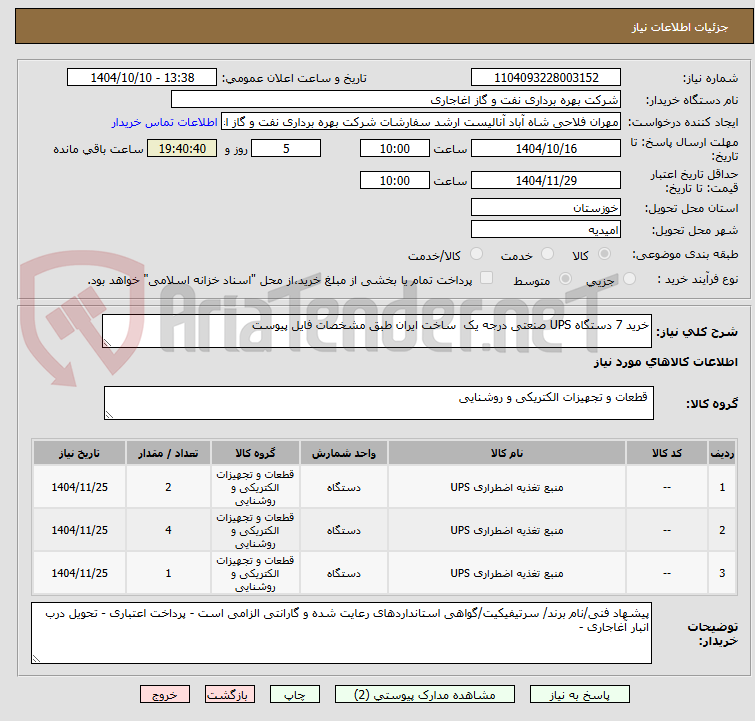Click the کد کالا column header

[x=667, y=453]
